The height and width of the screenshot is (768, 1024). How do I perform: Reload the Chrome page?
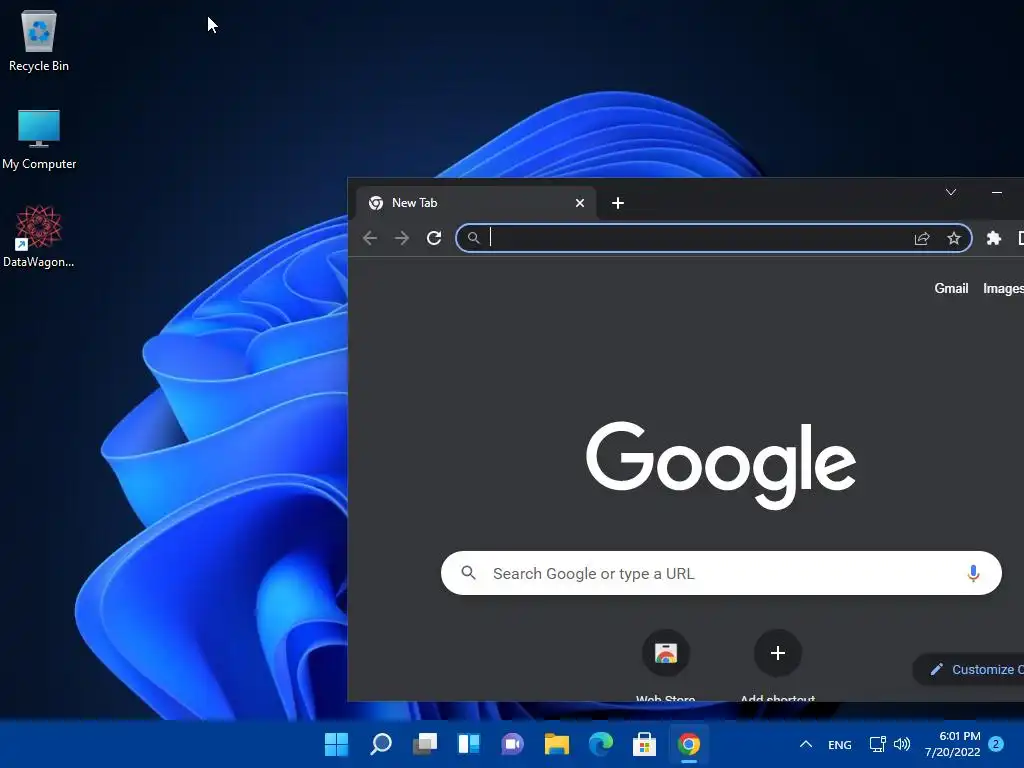[434, 238]
